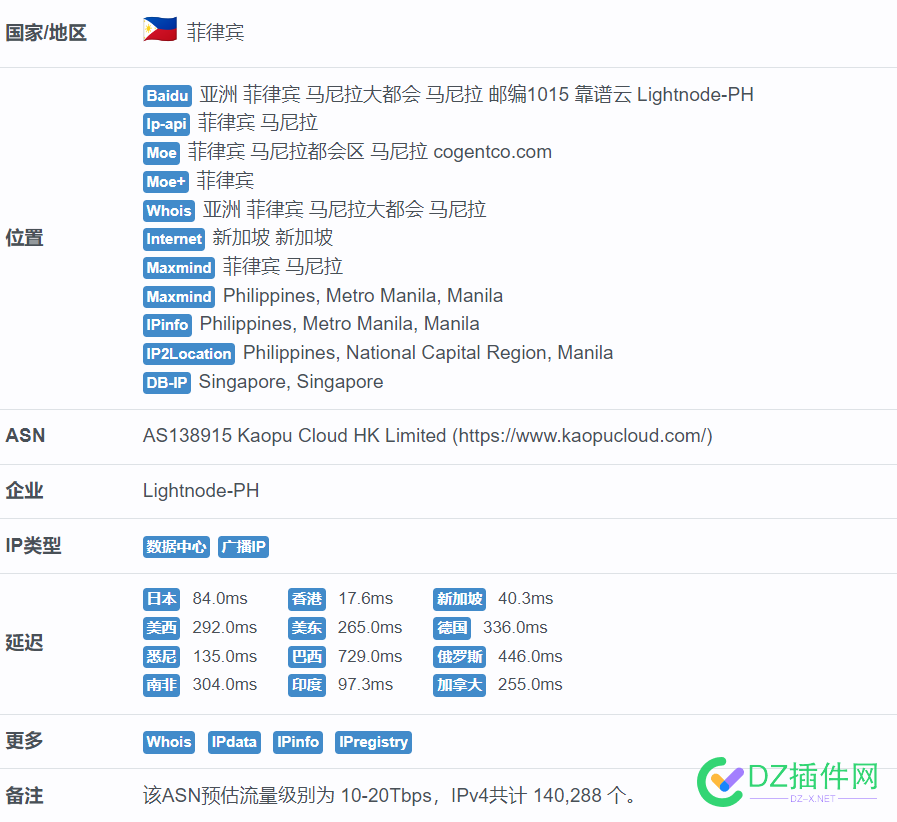Click the IP2Location source badge
Image resolution: width=897 pixels, height=822 pixels.
pos(189,354)
